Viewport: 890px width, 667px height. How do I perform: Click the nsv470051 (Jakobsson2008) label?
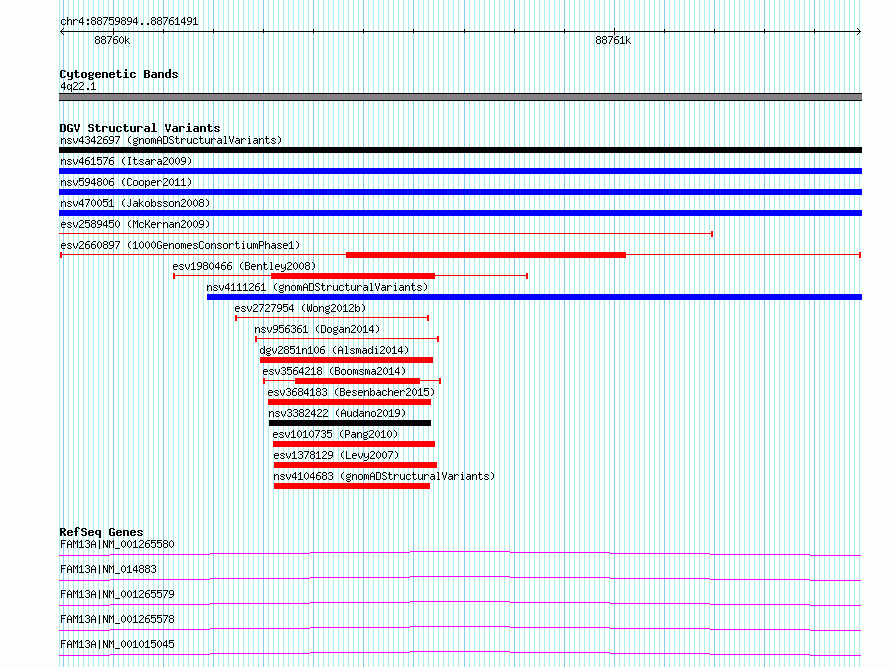[x=135, y=203]
